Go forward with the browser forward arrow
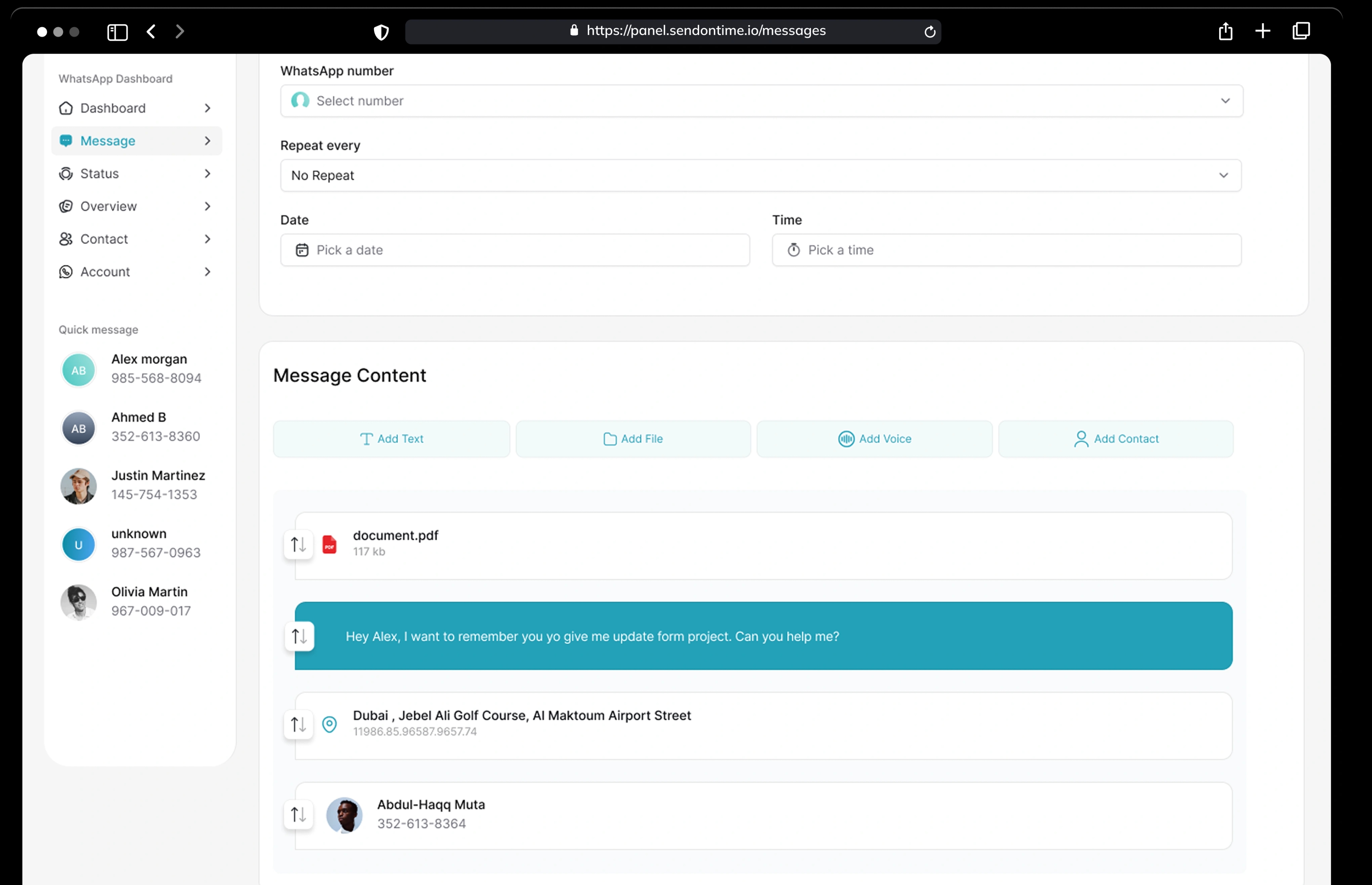This screenshot has height=885, width=1372. pos(180,31)
